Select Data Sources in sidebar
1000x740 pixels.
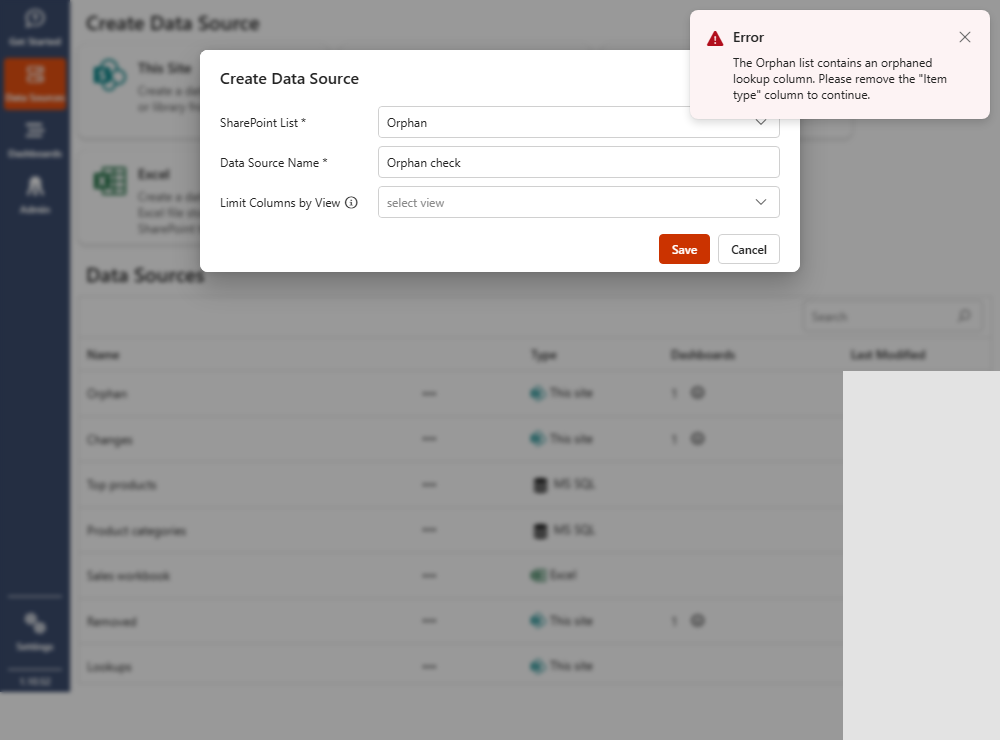coord(35,84)
